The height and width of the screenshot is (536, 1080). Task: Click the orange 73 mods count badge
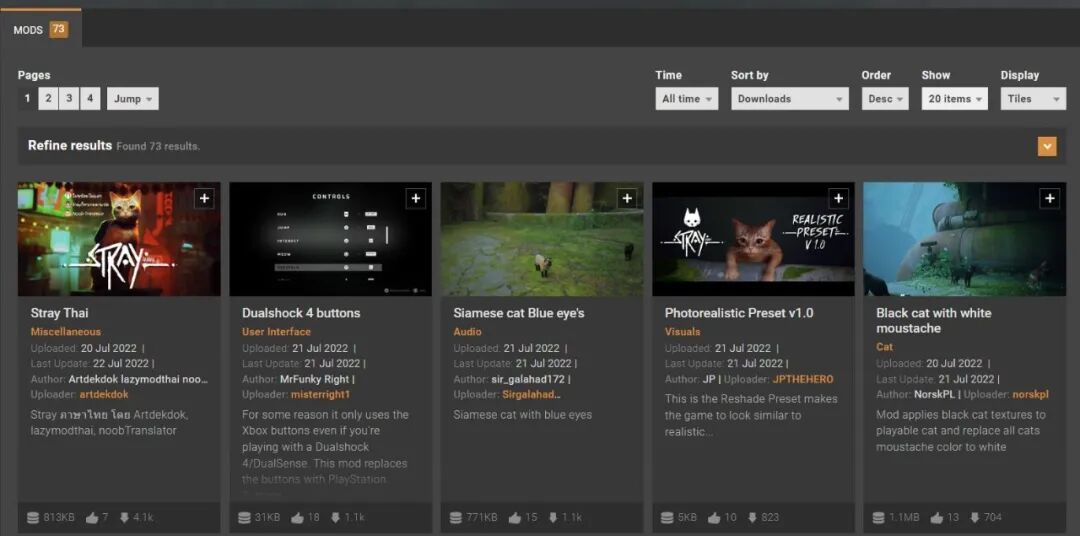[x=59, y=30]
